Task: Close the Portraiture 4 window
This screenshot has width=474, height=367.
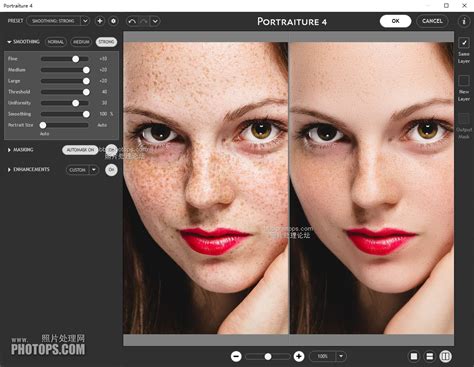Action: click(x=464, y=6)
